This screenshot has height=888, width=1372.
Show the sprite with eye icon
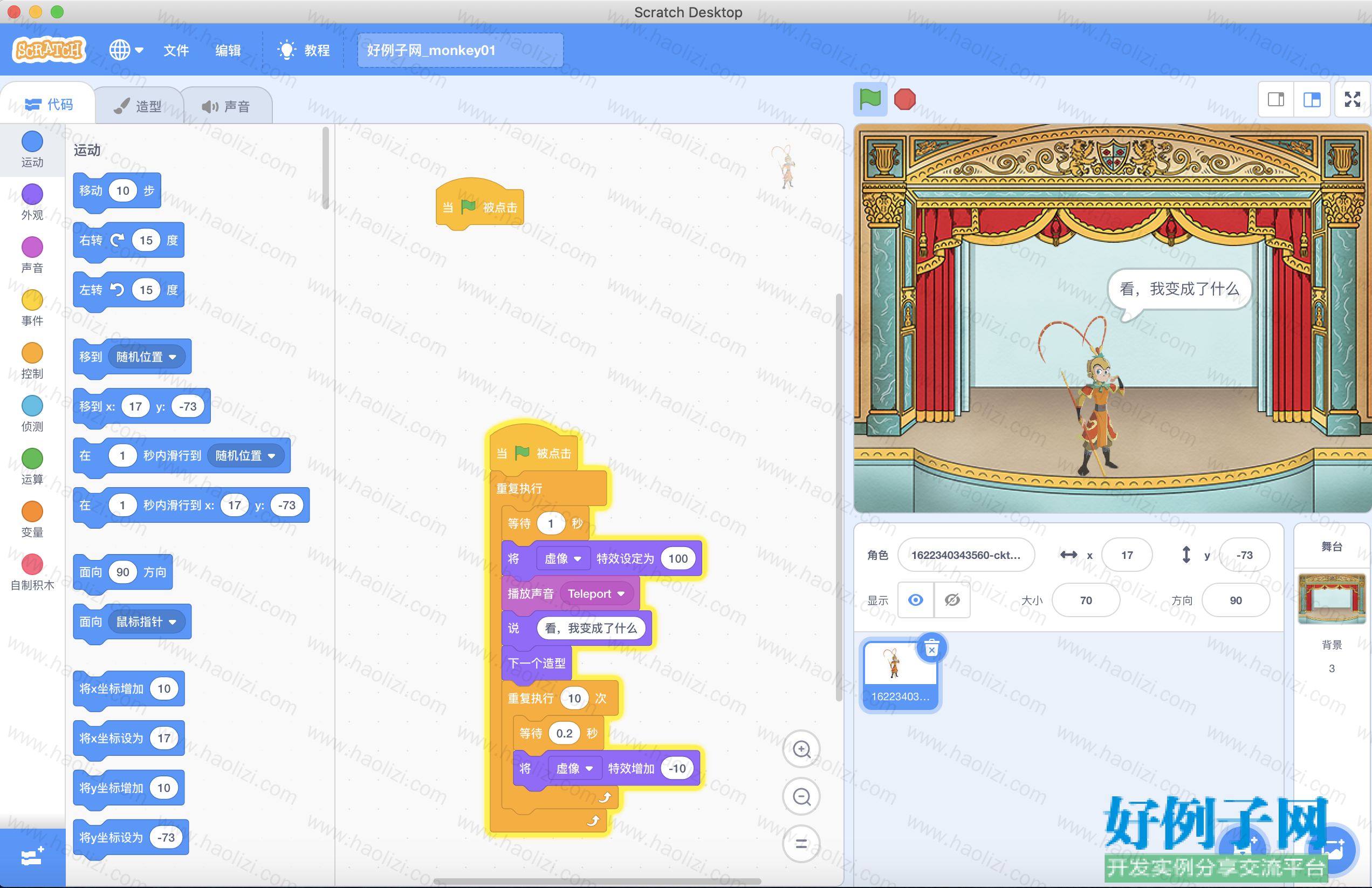click(x=915, y=600)
